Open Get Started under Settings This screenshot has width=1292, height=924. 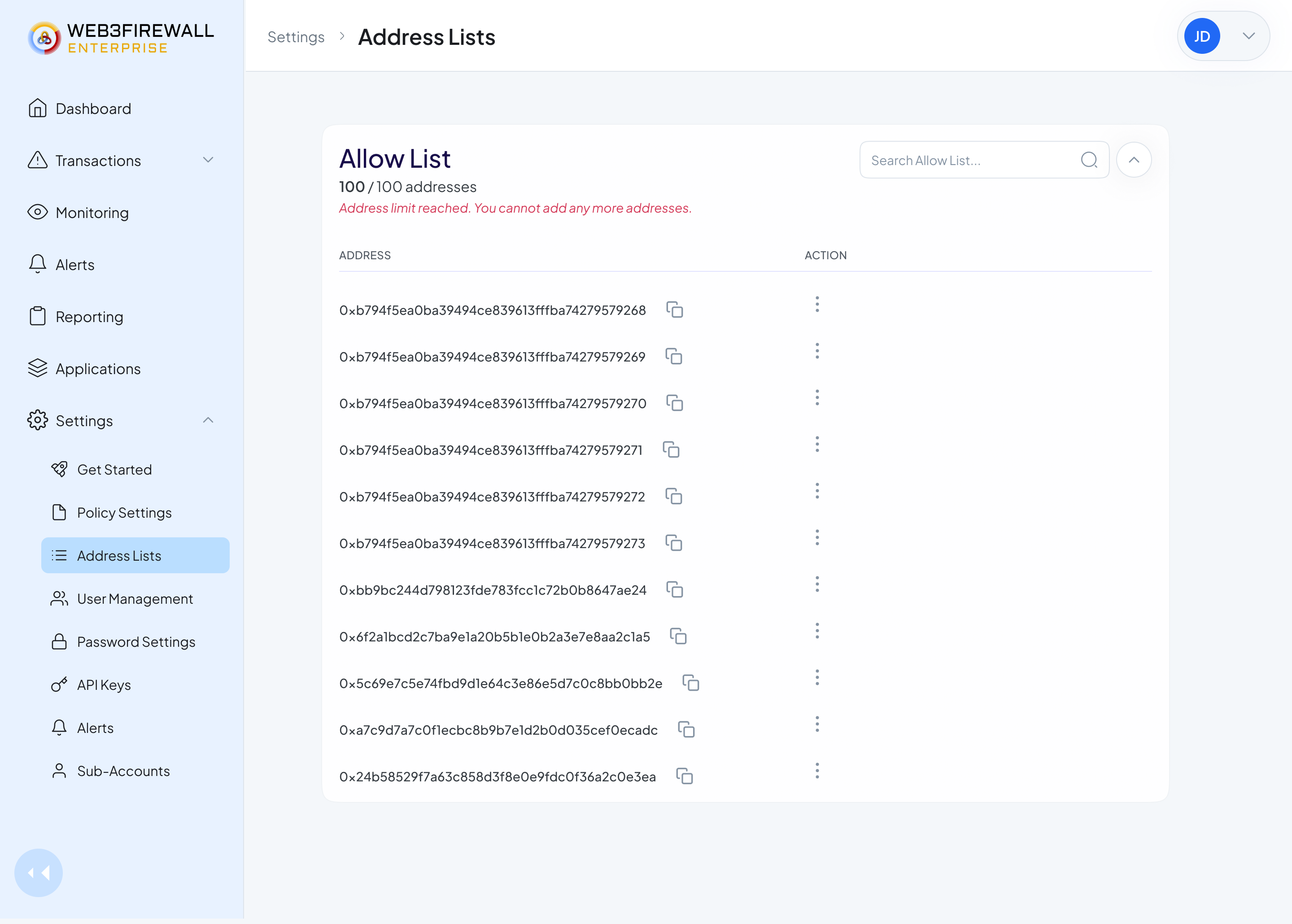coord(101,469)
